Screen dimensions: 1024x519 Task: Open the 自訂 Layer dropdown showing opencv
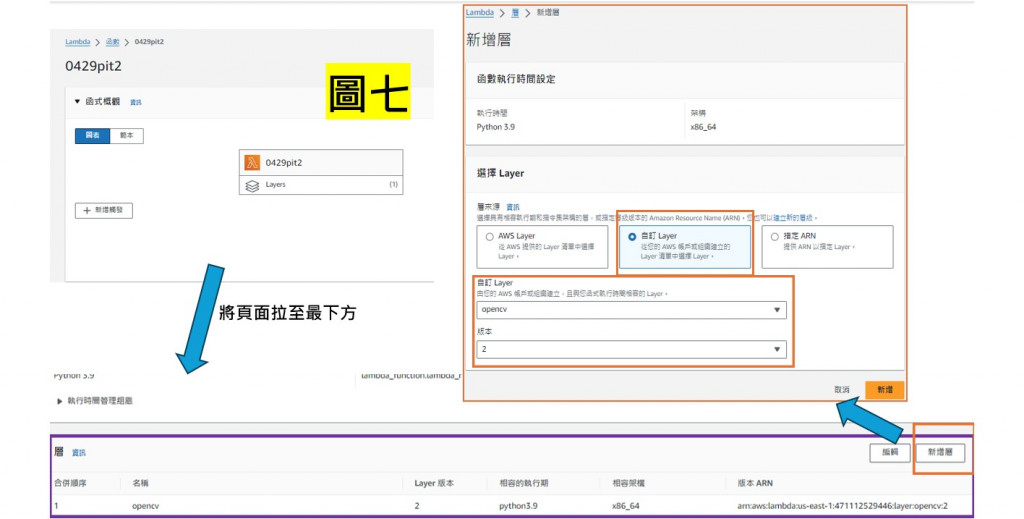(632, 310)
